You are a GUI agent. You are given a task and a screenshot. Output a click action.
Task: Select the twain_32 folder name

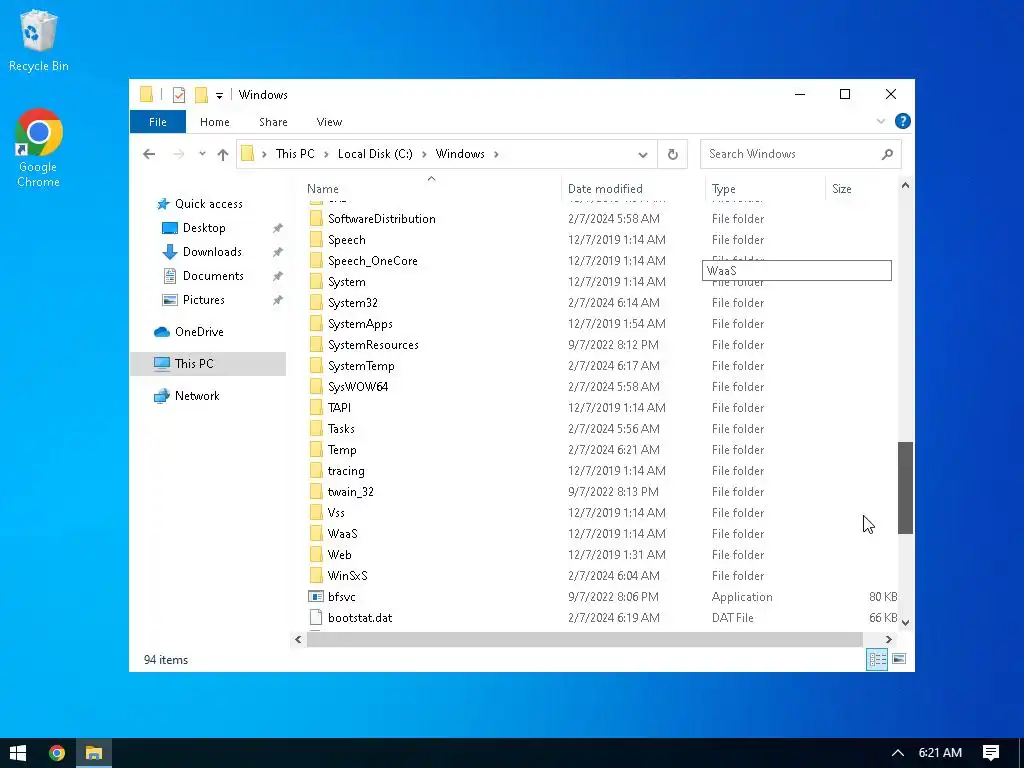pyautogui.click(x=351, y=492)
